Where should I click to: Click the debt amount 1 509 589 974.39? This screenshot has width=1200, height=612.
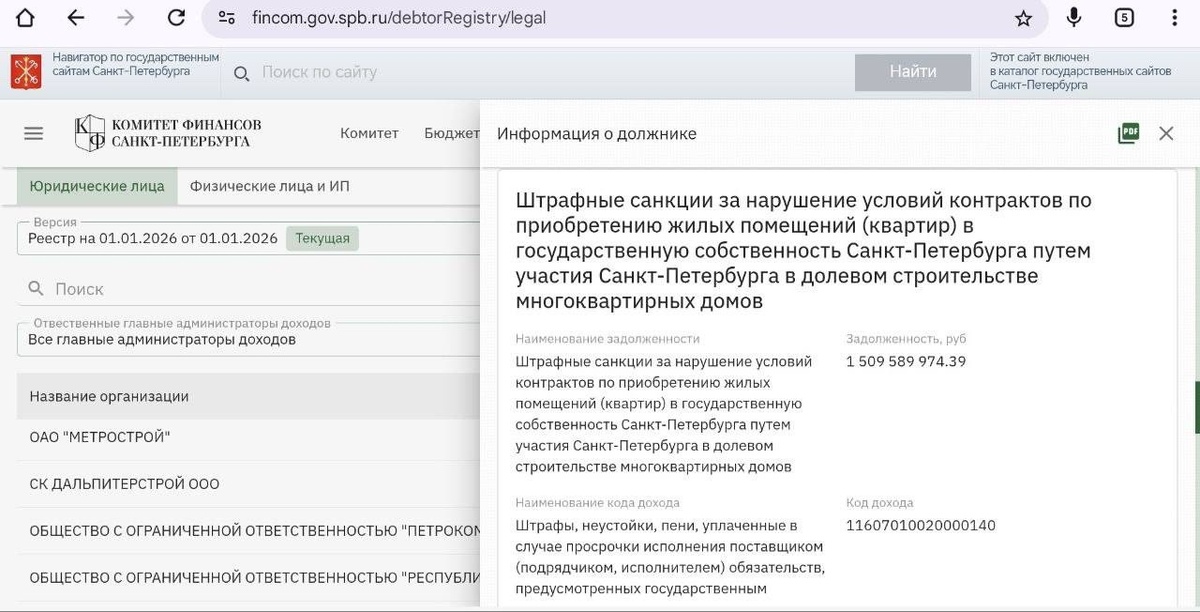pos(906,361)
